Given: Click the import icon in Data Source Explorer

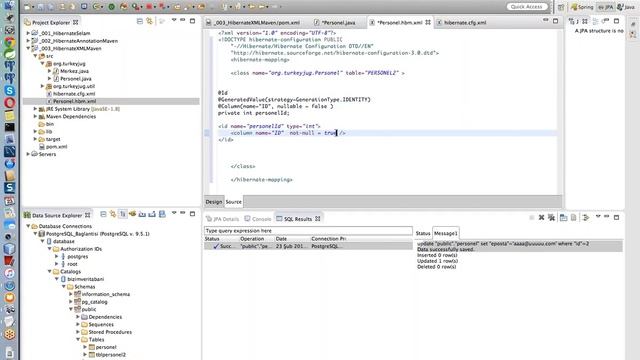Looking at the screenshot, I should pos(142,214).
